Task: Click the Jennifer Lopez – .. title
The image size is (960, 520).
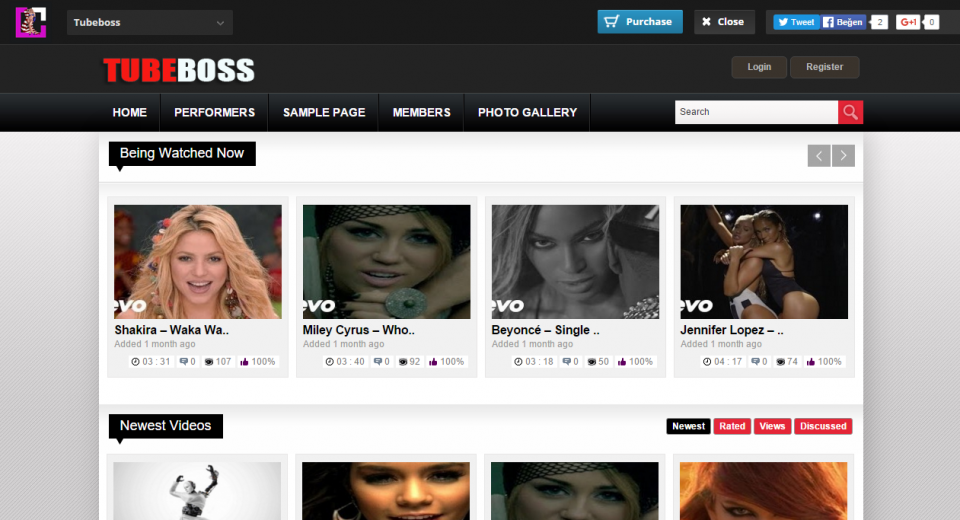Action: point(732,330)
